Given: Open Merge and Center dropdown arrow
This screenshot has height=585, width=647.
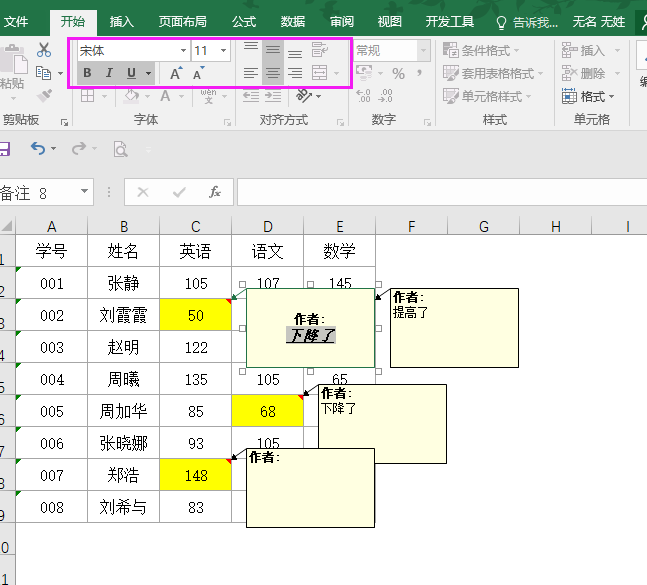Looking at the screenshot, I should click(x=337, y=73).
